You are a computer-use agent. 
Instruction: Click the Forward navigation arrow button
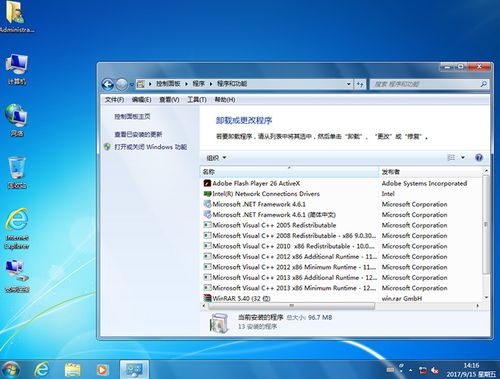[122, 84]
